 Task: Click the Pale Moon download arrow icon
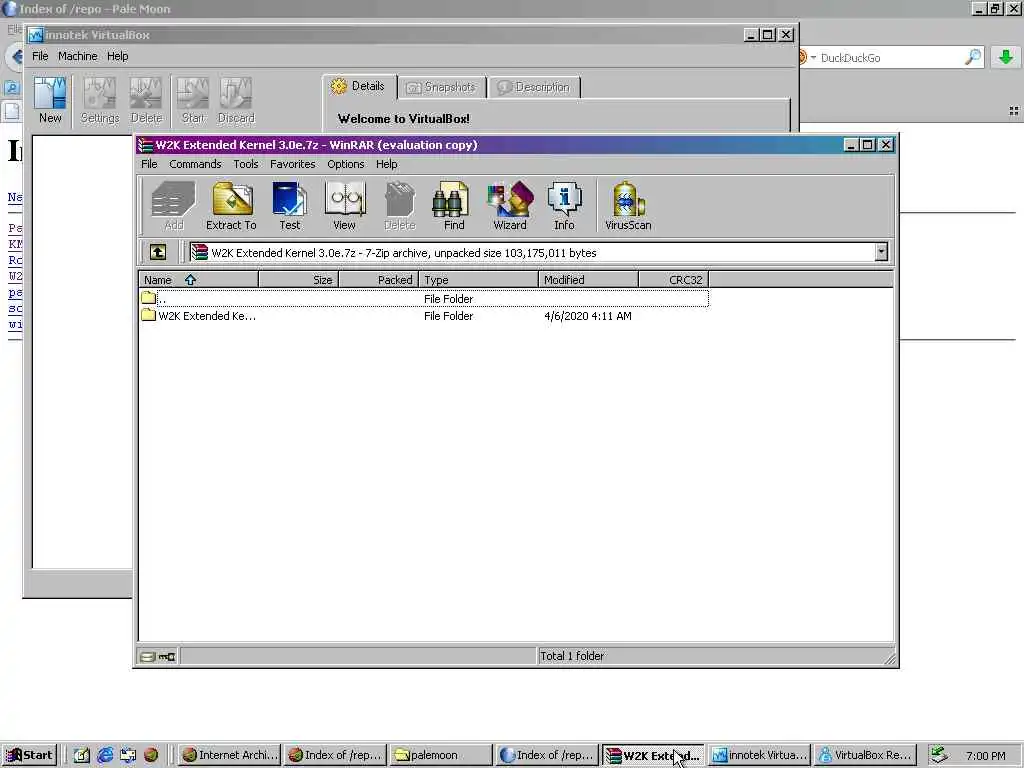click(x=1006, y=57)
